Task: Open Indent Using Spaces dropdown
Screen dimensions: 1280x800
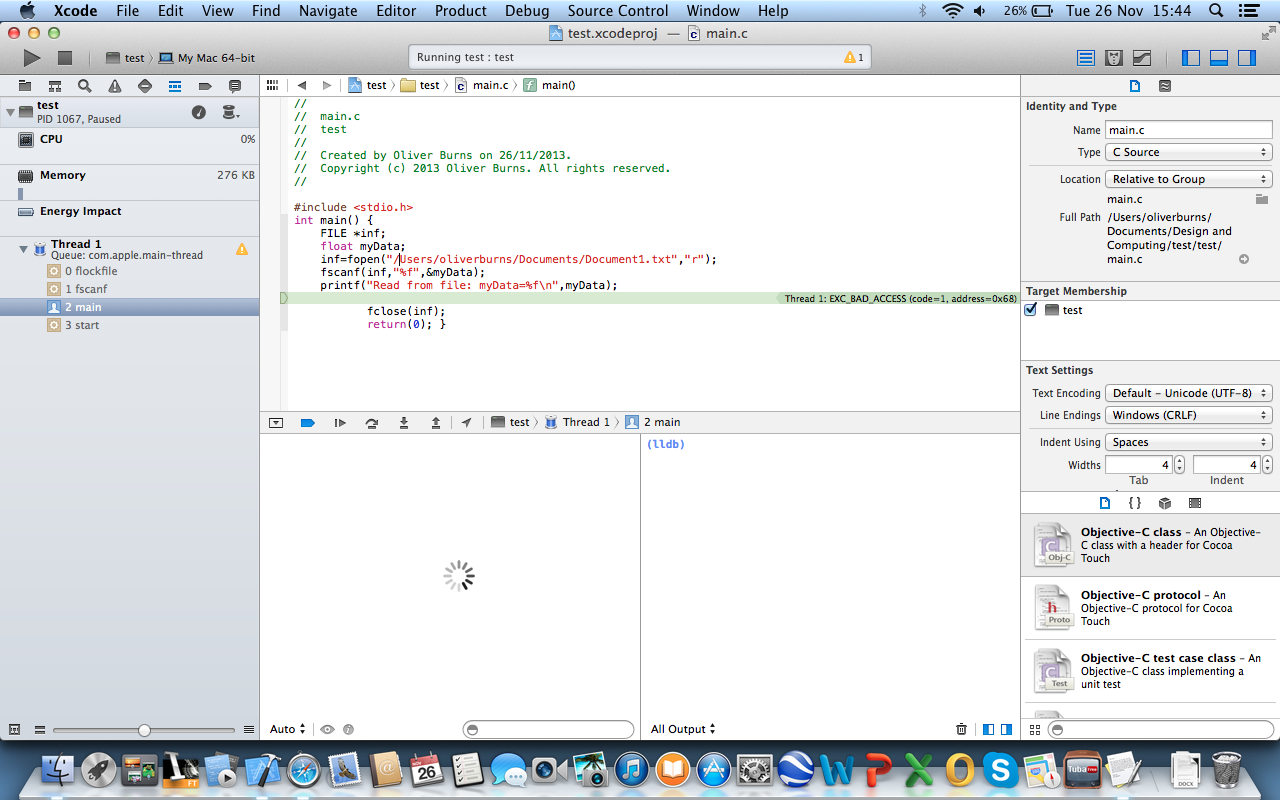Action: coord(1188,442)
